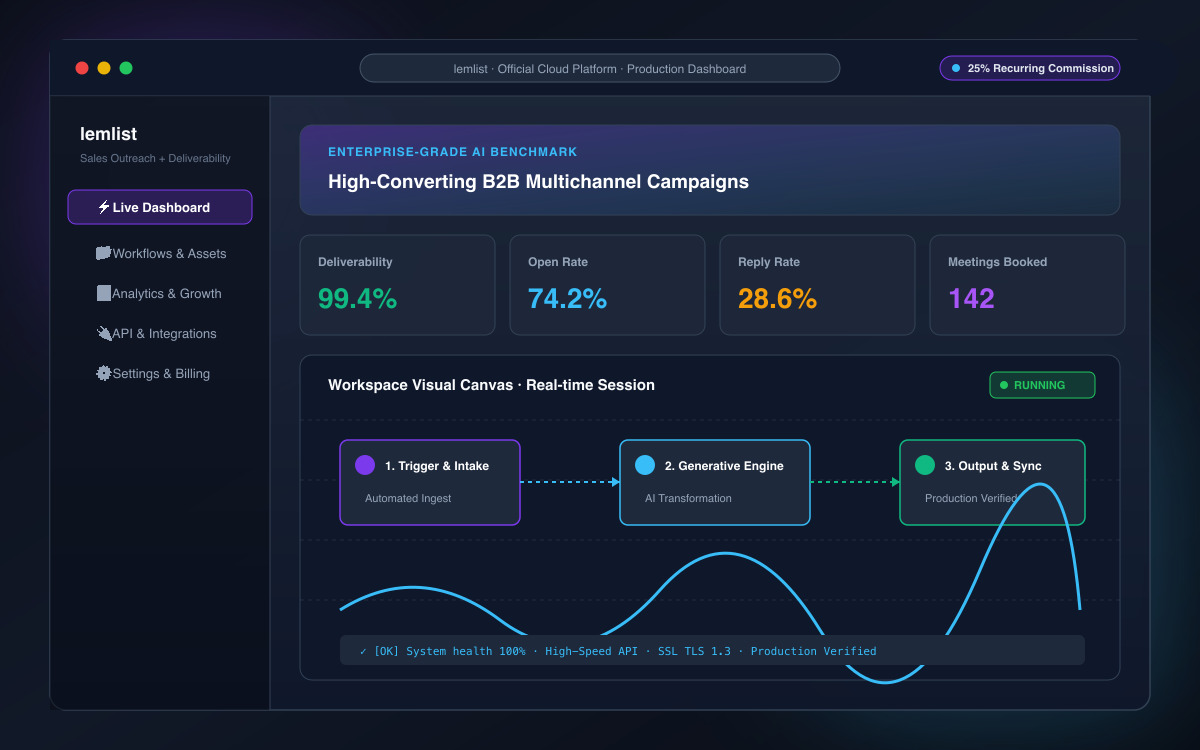The height and width of the screenshot is (750, 1200).
Task: Select the API & Integrations plug icon
Action: 104,333
